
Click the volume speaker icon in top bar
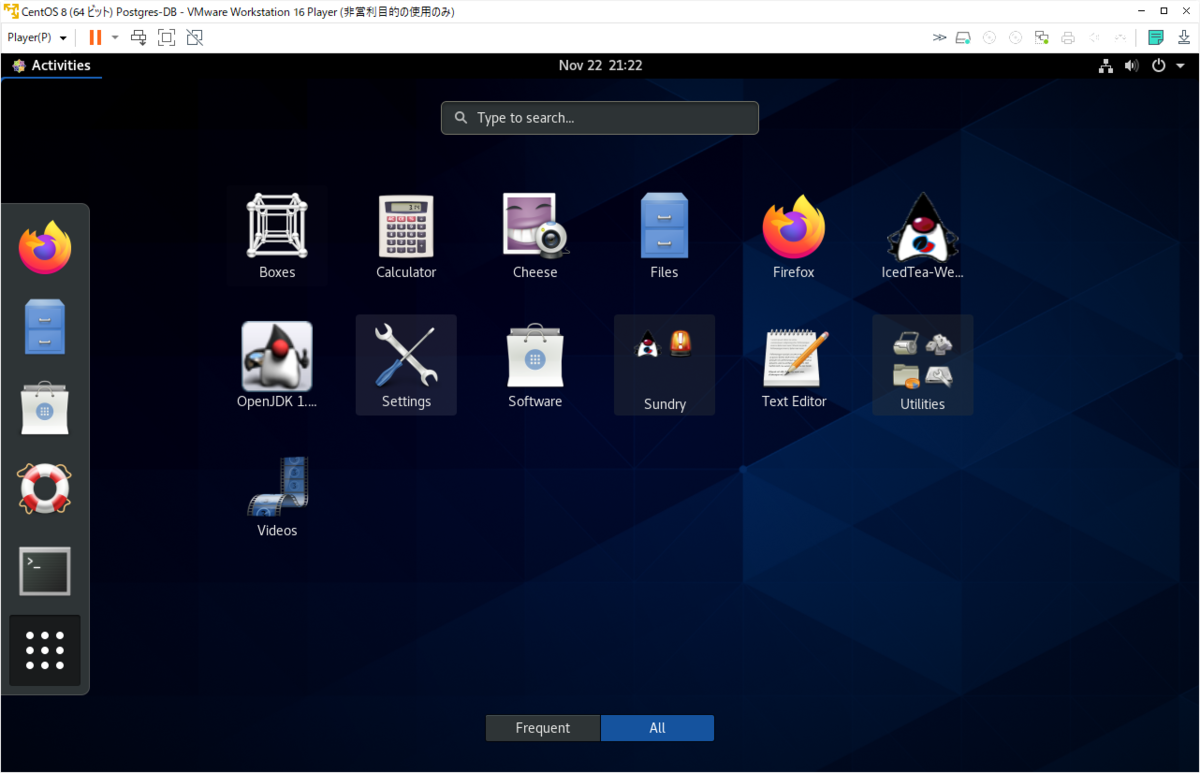[1132, 66]
